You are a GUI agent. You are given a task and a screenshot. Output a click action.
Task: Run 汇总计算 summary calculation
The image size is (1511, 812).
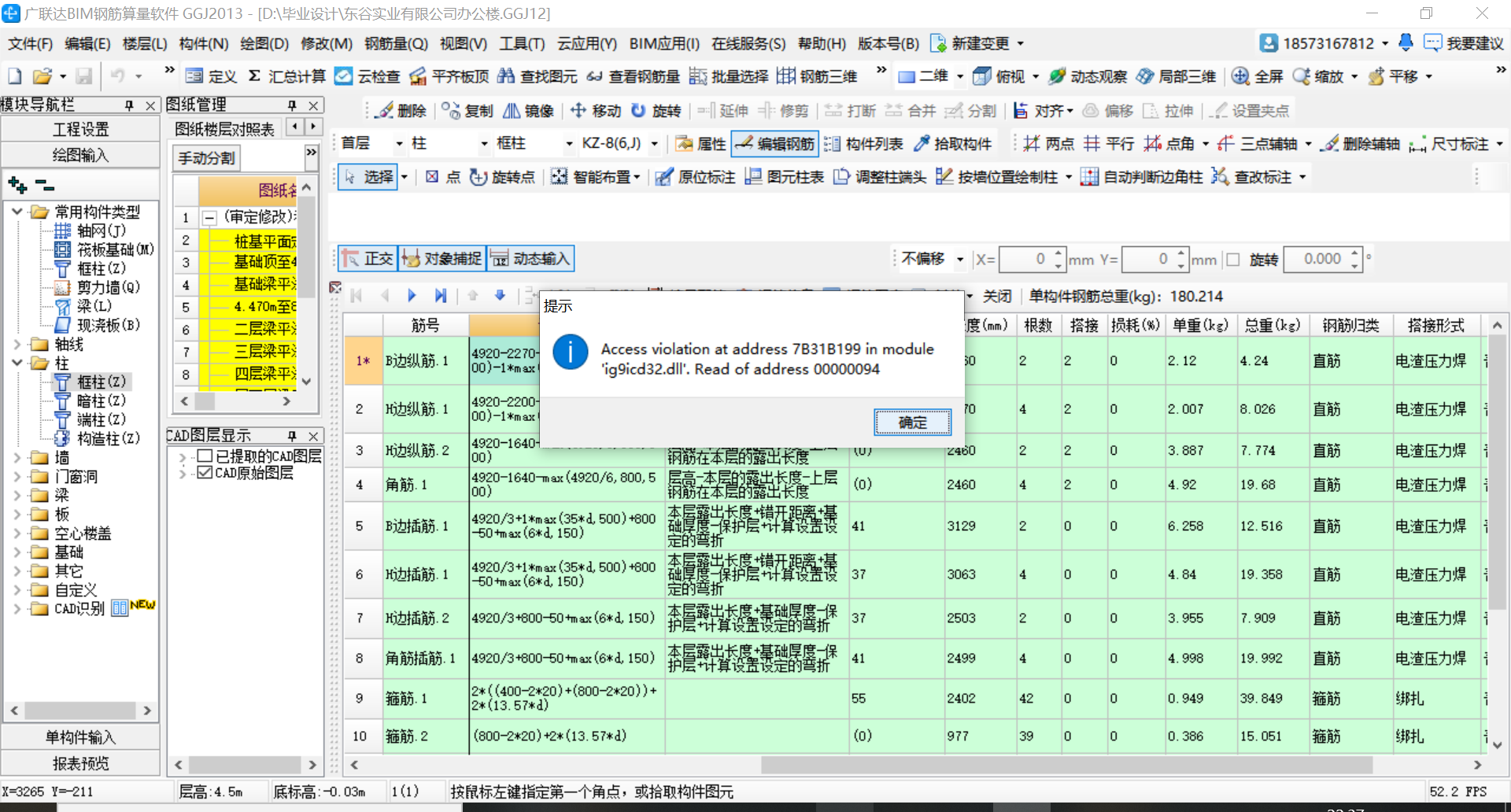pos(286,76)
